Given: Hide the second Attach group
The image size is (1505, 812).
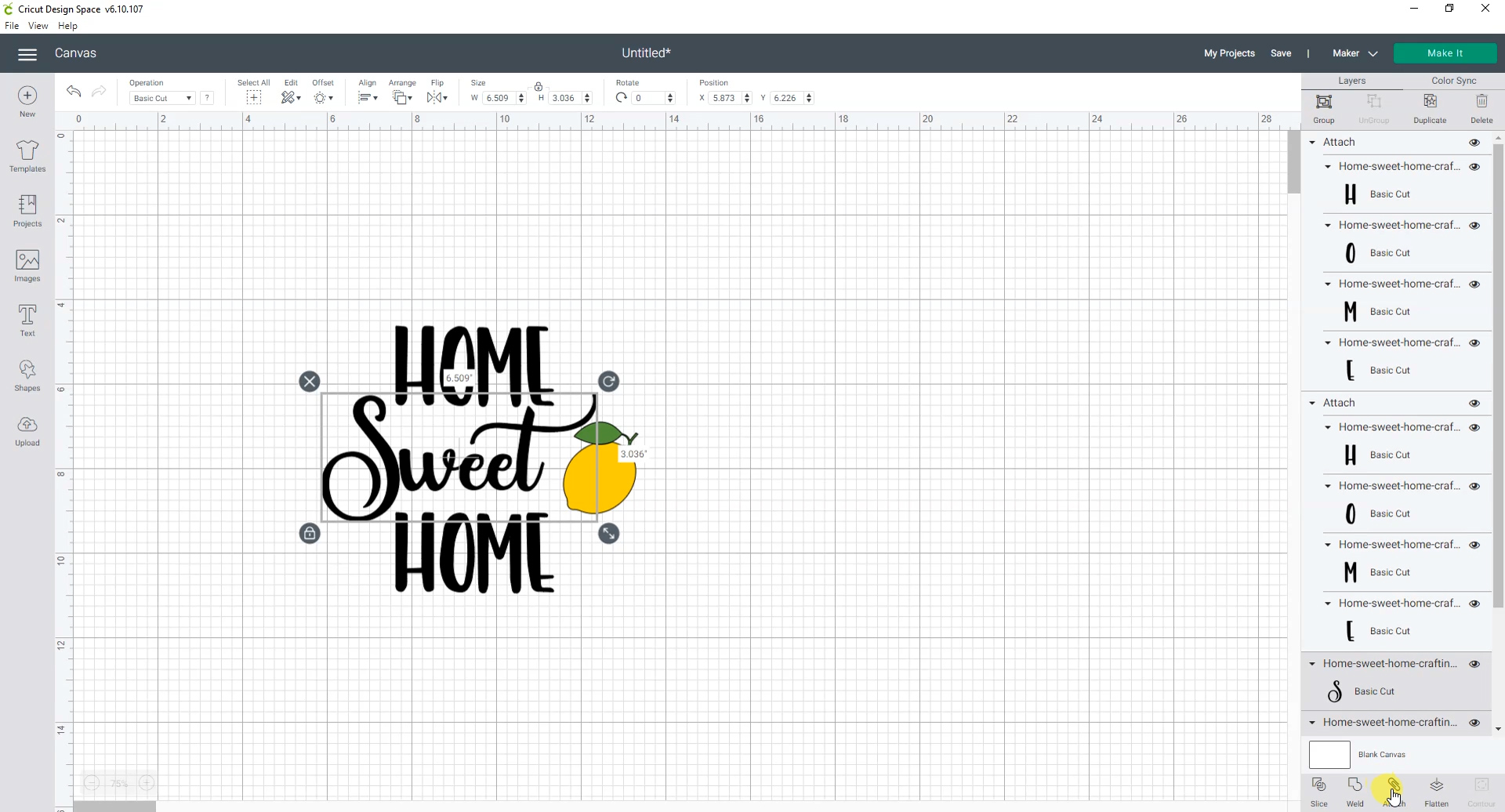Looking at the screenshot, I should (1474, 404).
